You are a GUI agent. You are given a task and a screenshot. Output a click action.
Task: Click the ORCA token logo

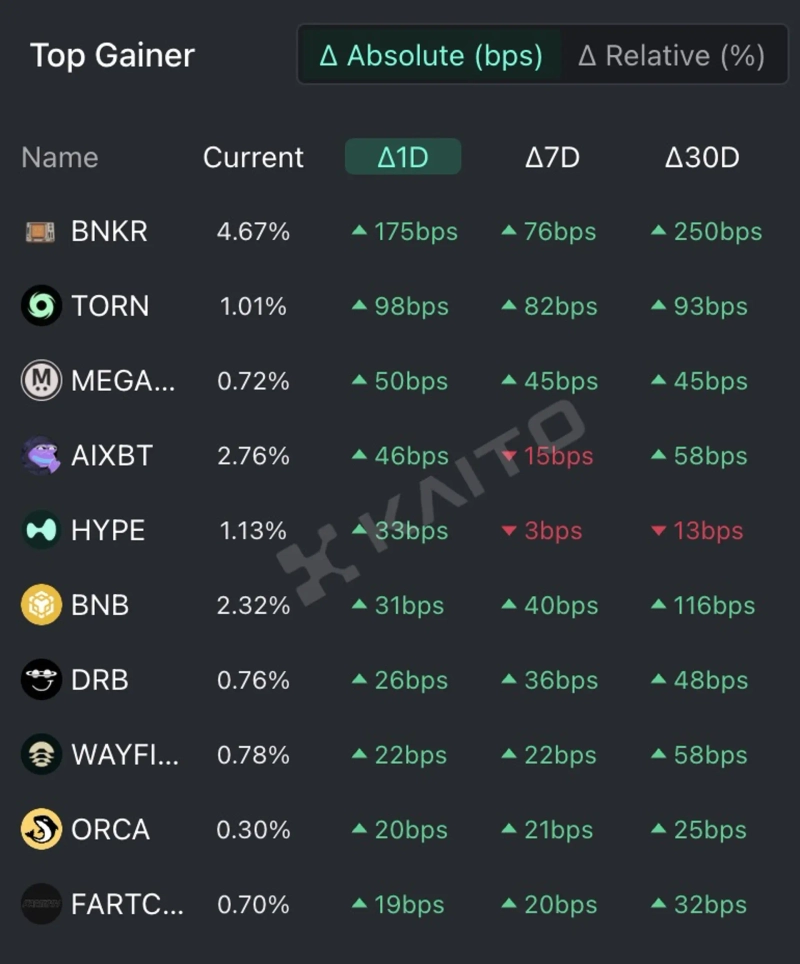tap(41, 830)
